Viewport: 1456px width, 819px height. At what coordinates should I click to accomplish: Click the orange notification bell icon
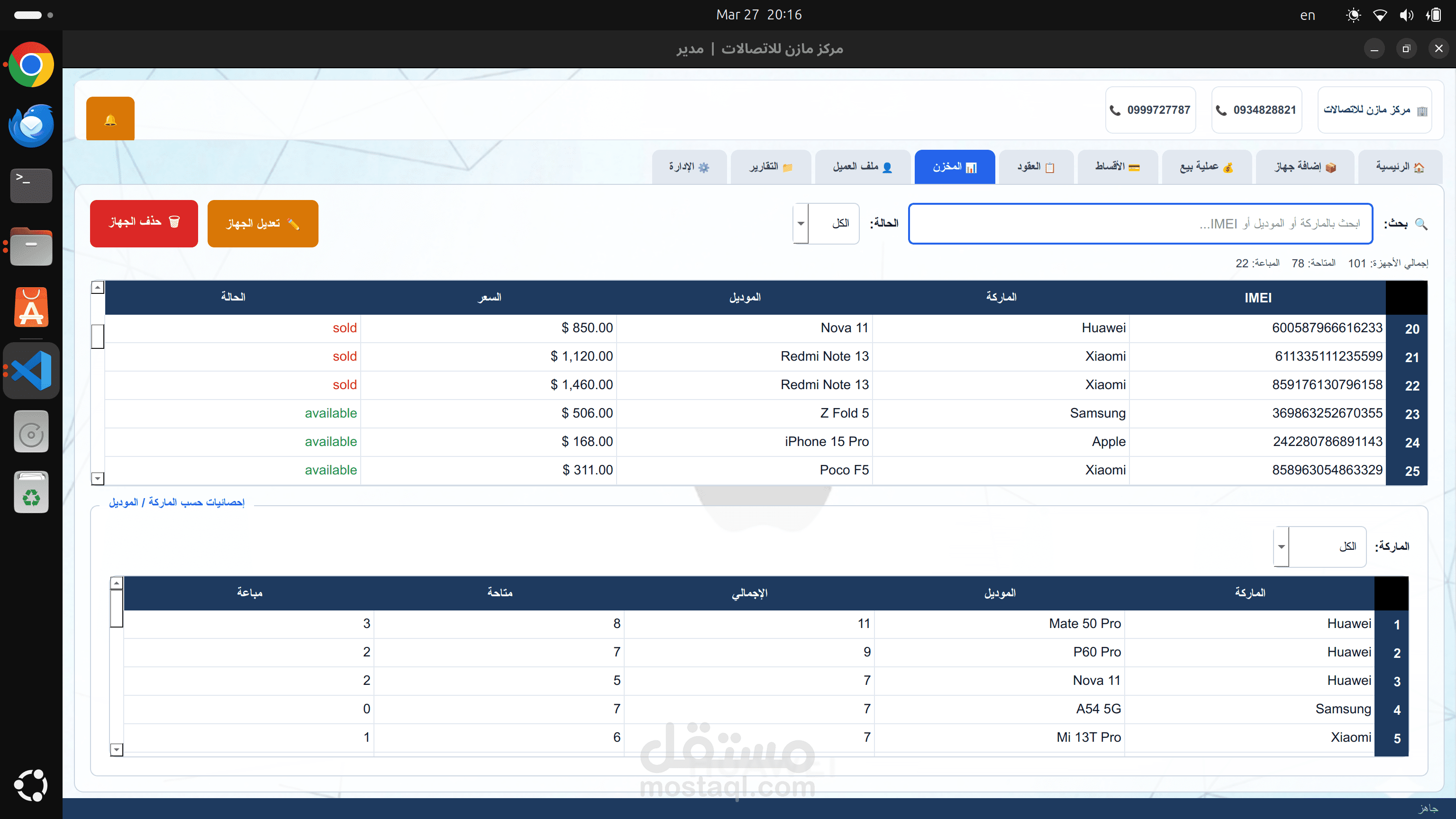[x=110, y=119]
